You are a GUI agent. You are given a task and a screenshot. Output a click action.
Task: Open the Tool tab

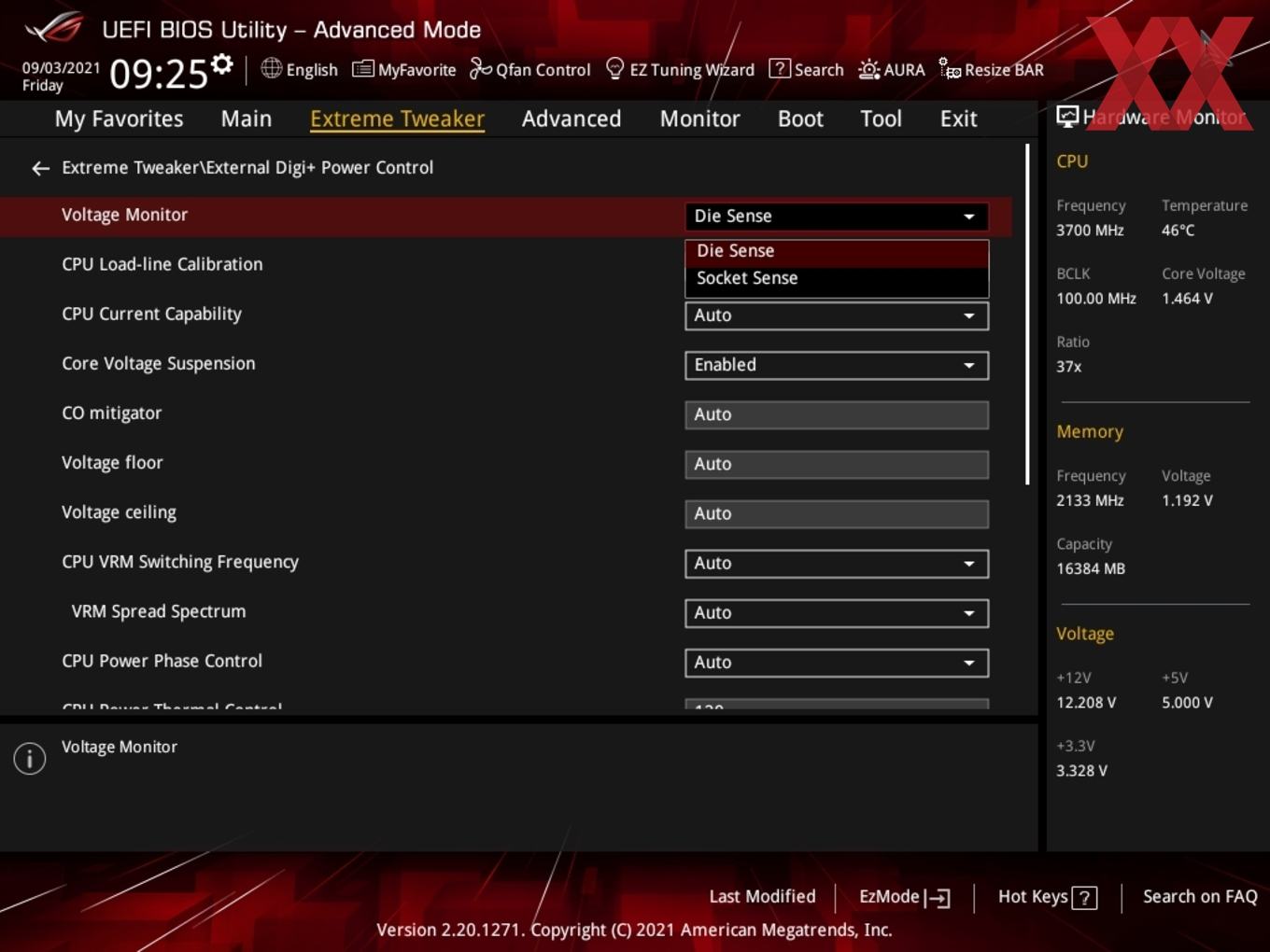881,119
